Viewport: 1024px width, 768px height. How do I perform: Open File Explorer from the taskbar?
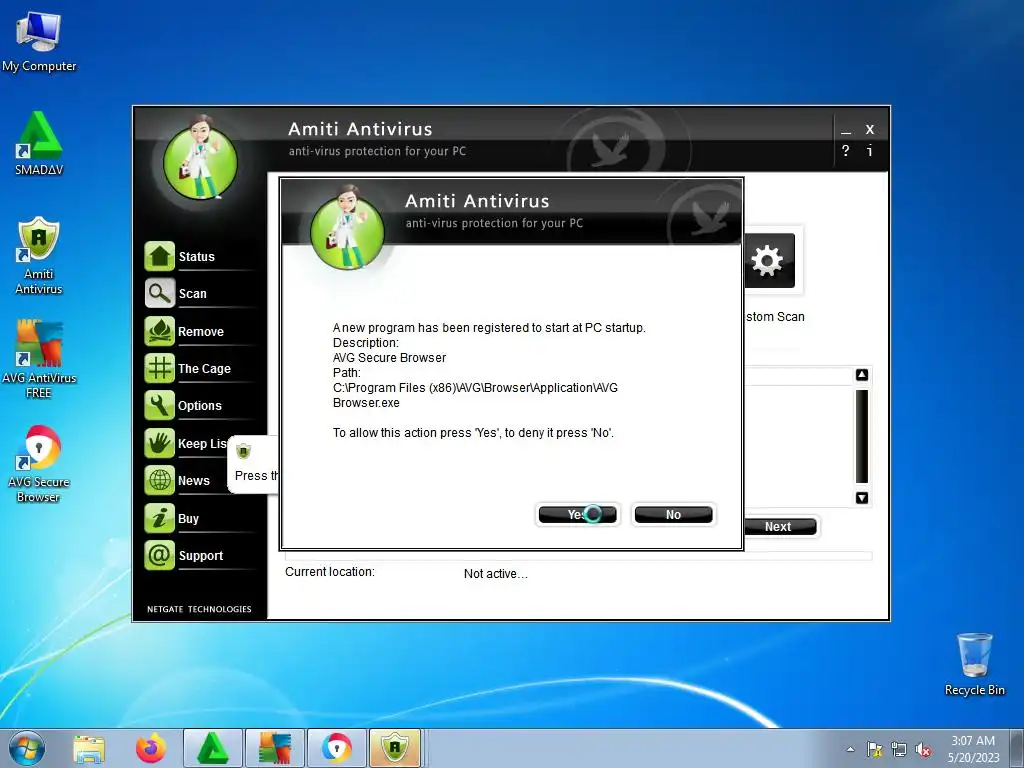[x=89, y=748]
